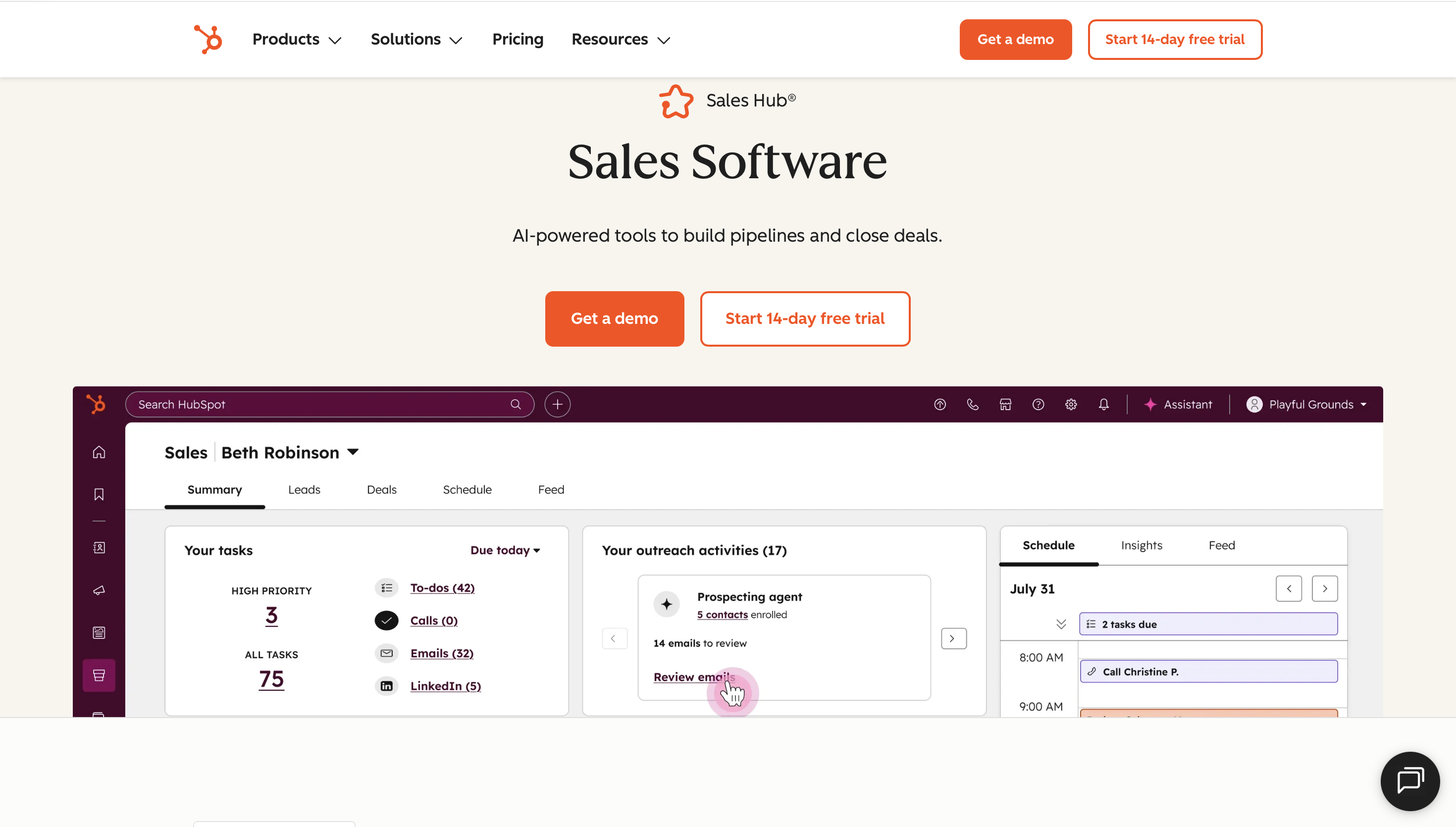
Task: Open the contacts icon in the sidebar
Action: pos(99,548)
